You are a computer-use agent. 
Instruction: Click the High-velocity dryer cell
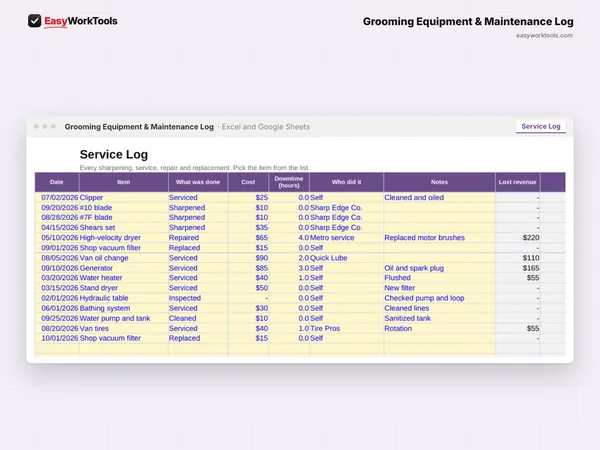pyautogui.click(x=124, y=238)
